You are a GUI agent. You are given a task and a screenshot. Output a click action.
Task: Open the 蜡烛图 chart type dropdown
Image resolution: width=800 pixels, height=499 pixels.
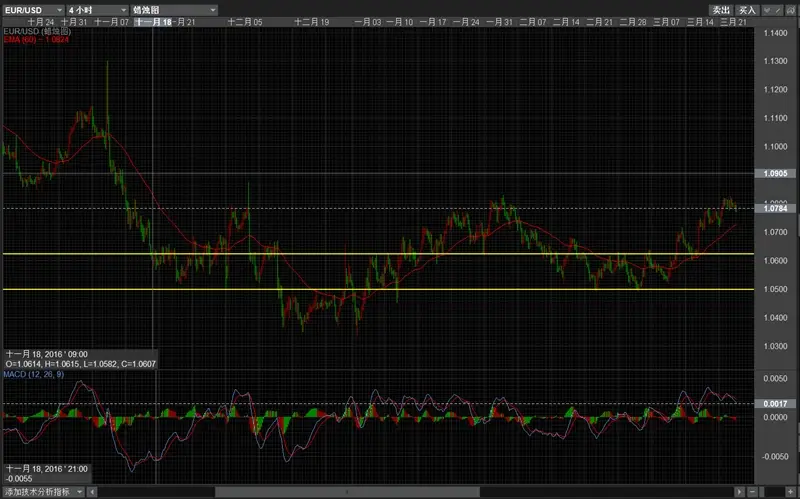pos(174,10)
